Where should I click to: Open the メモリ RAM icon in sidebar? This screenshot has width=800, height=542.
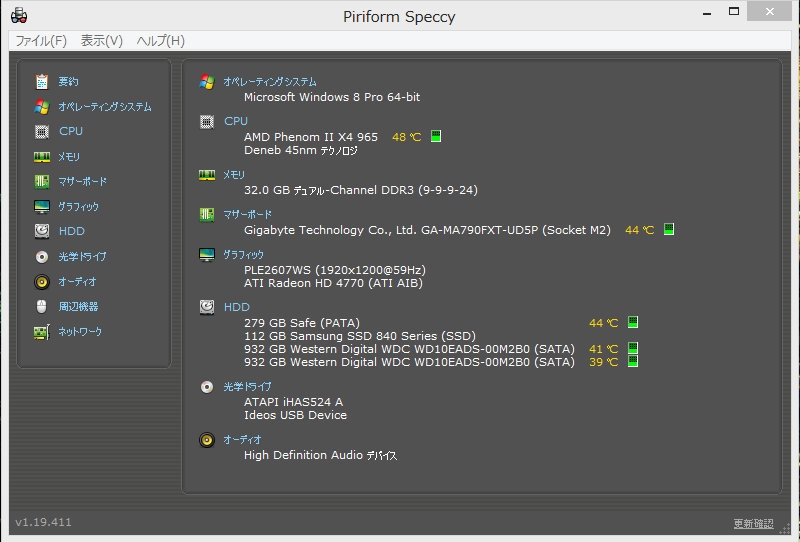[42, 156]
